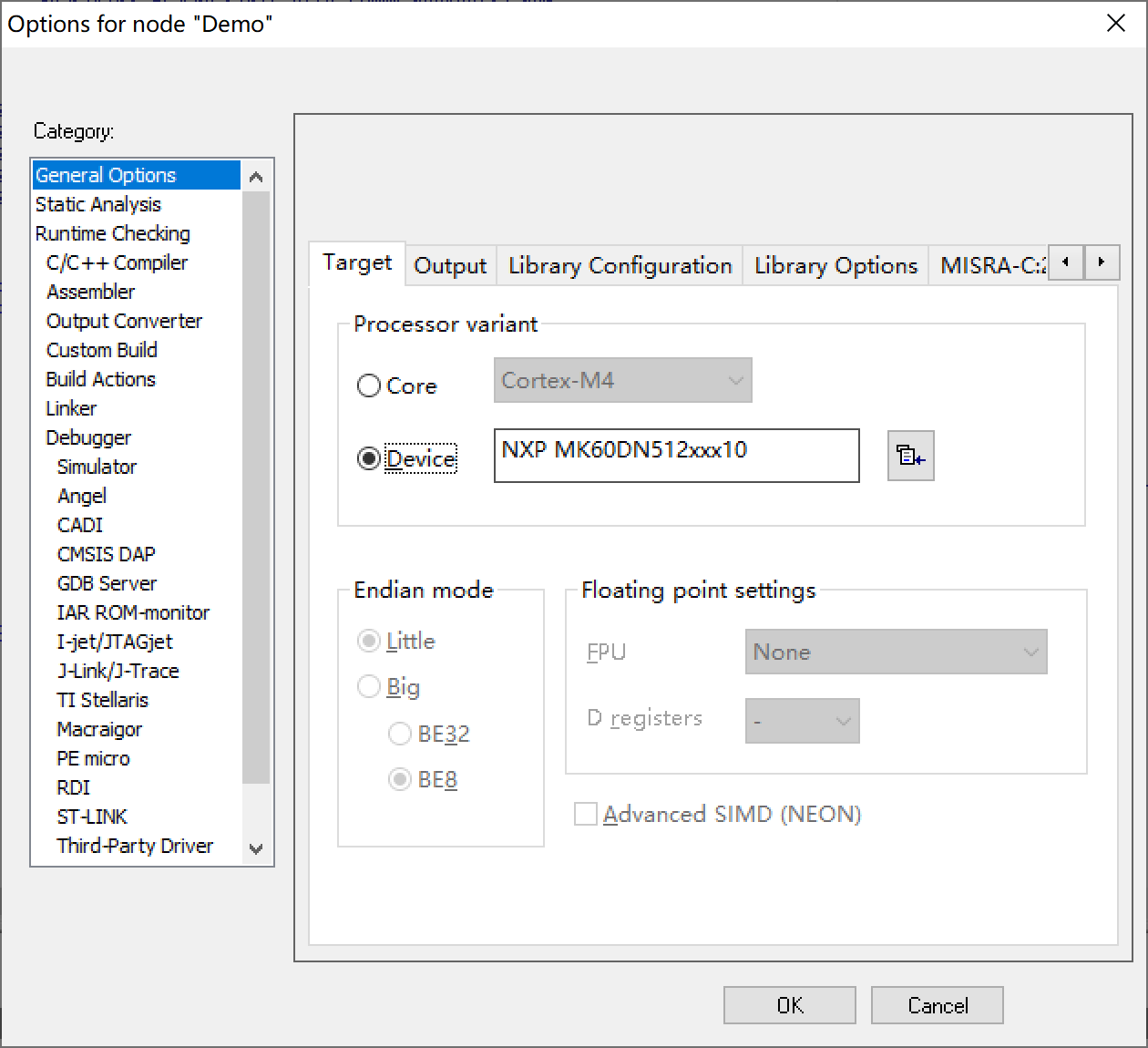Edit the device name input field
Viewport: 1148px width, 1048px height.
point(676,456)
